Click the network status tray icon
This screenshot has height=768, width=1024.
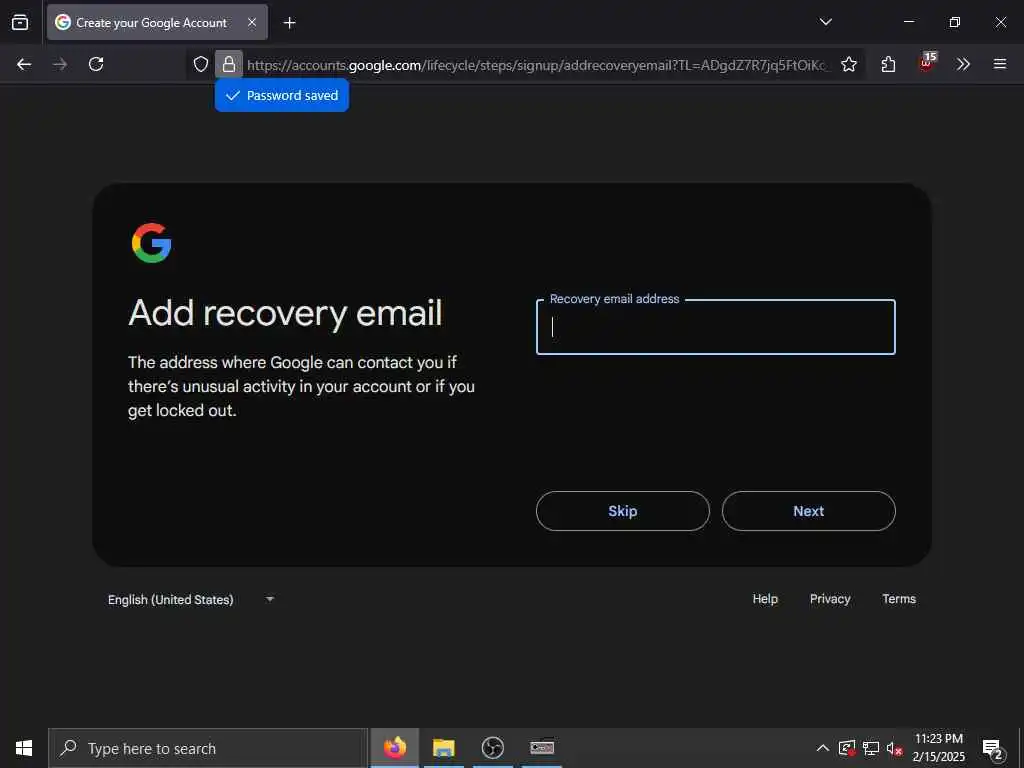(x=871, y=748)
